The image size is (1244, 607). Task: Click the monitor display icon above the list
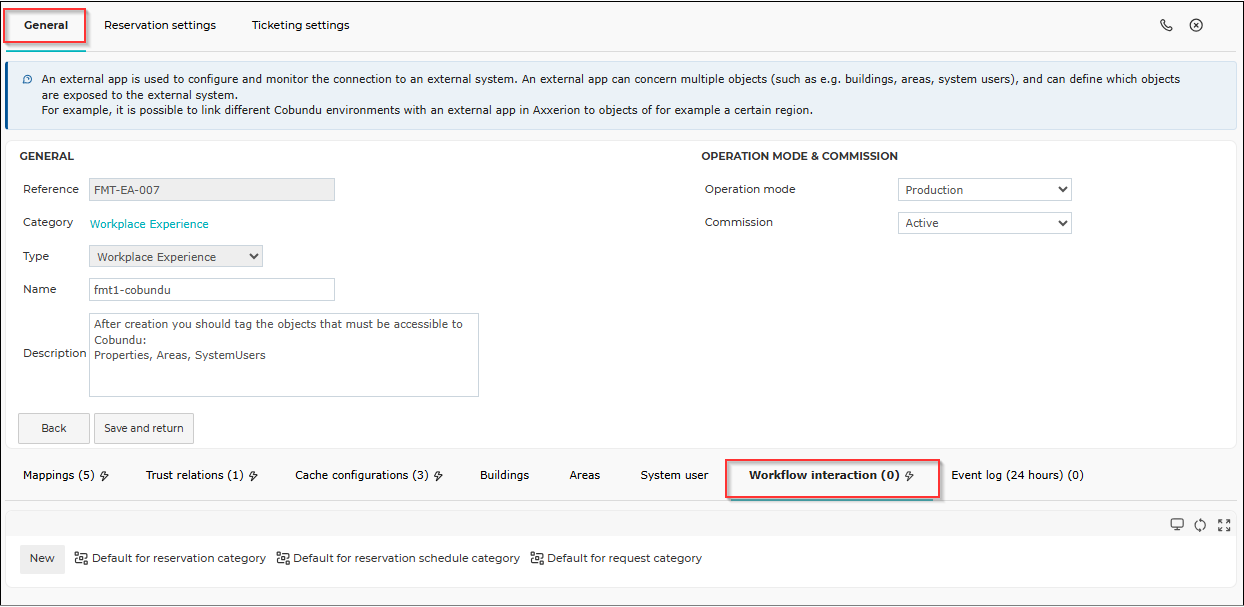pyautogui.click(x=1177, y=525)
